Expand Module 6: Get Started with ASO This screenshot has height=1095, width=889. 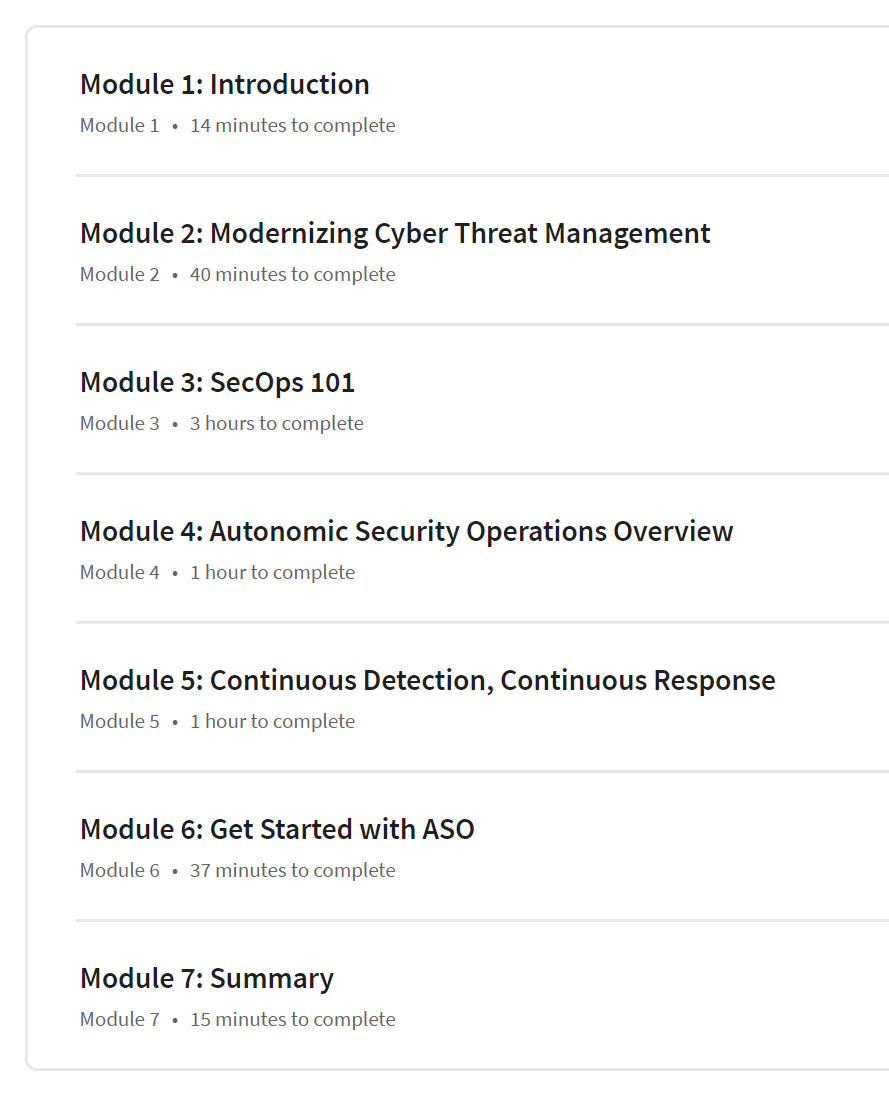tap(277, 830)
